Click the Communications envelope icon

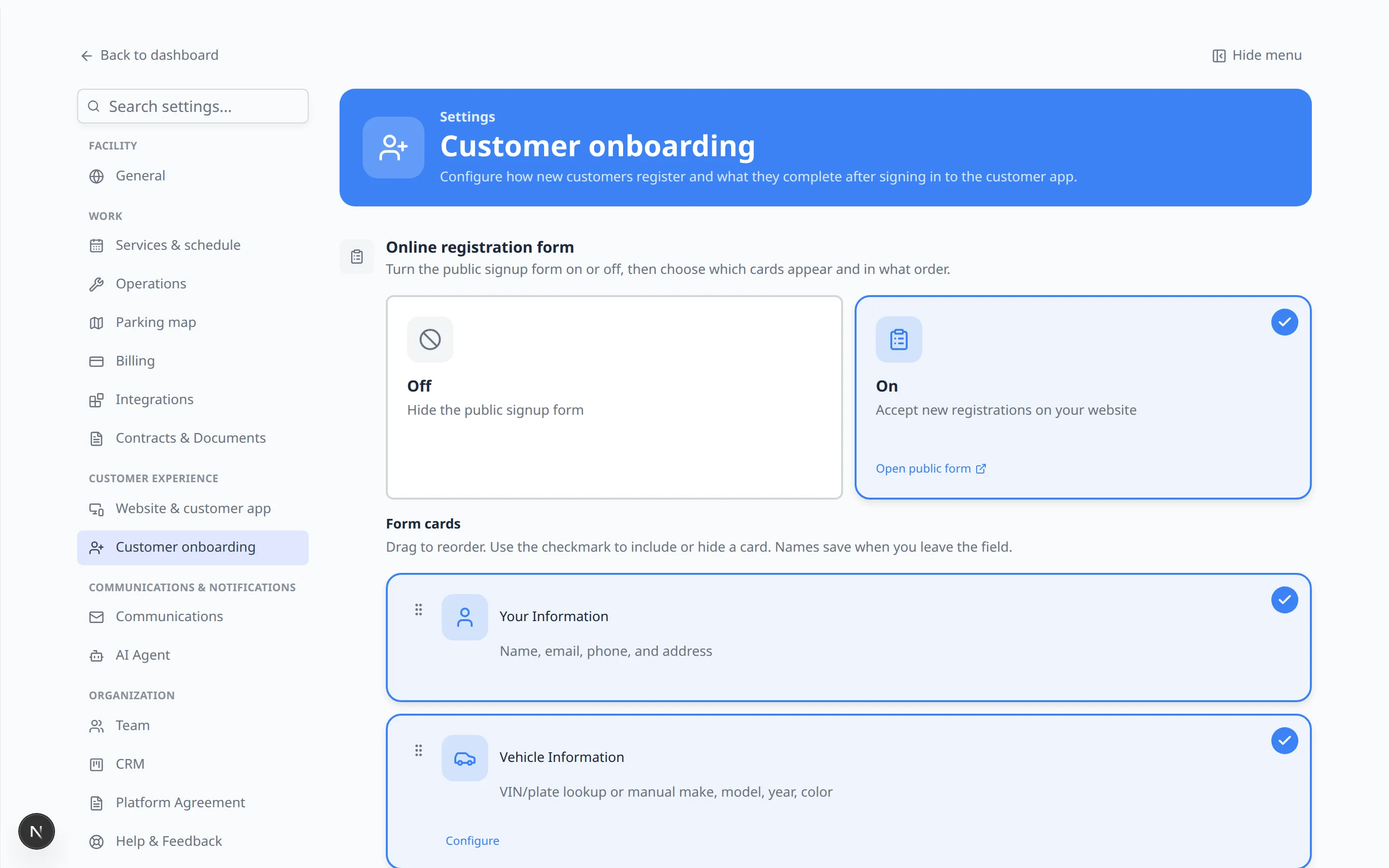point(96,617)
